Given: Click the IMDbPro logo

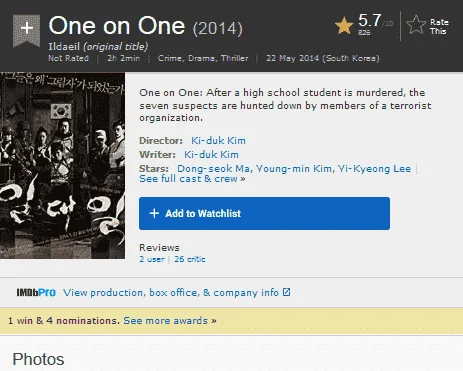Looking at the screenshot, I should 36,293.
